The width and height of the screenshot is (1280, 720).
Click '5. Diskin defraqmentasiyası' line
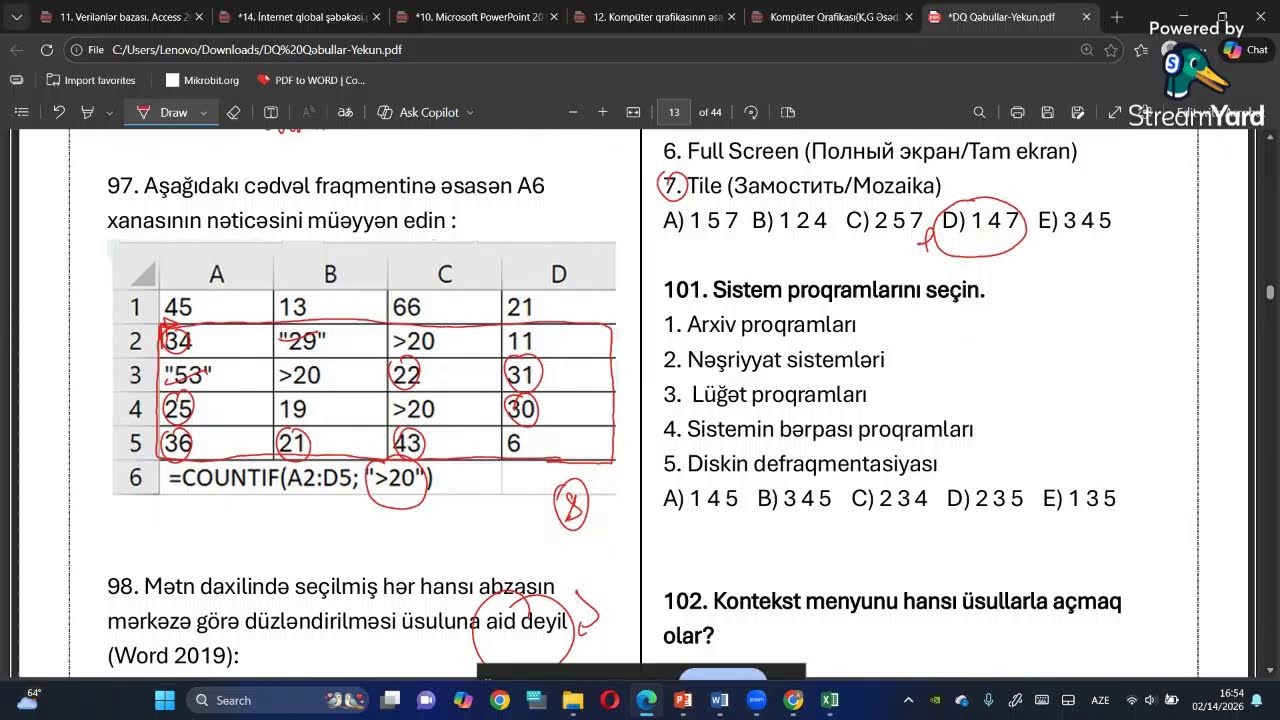(800, 464)
